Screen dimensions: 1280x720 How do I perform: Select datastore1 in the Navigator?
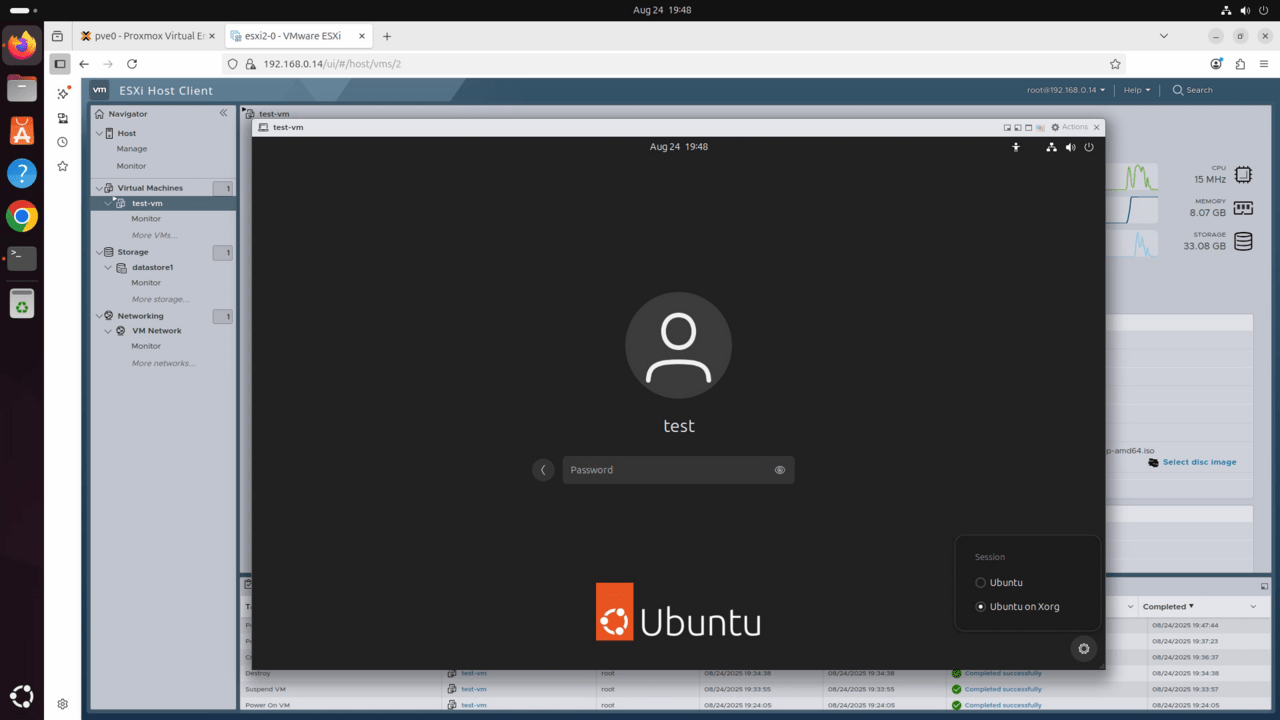(152, 267)
